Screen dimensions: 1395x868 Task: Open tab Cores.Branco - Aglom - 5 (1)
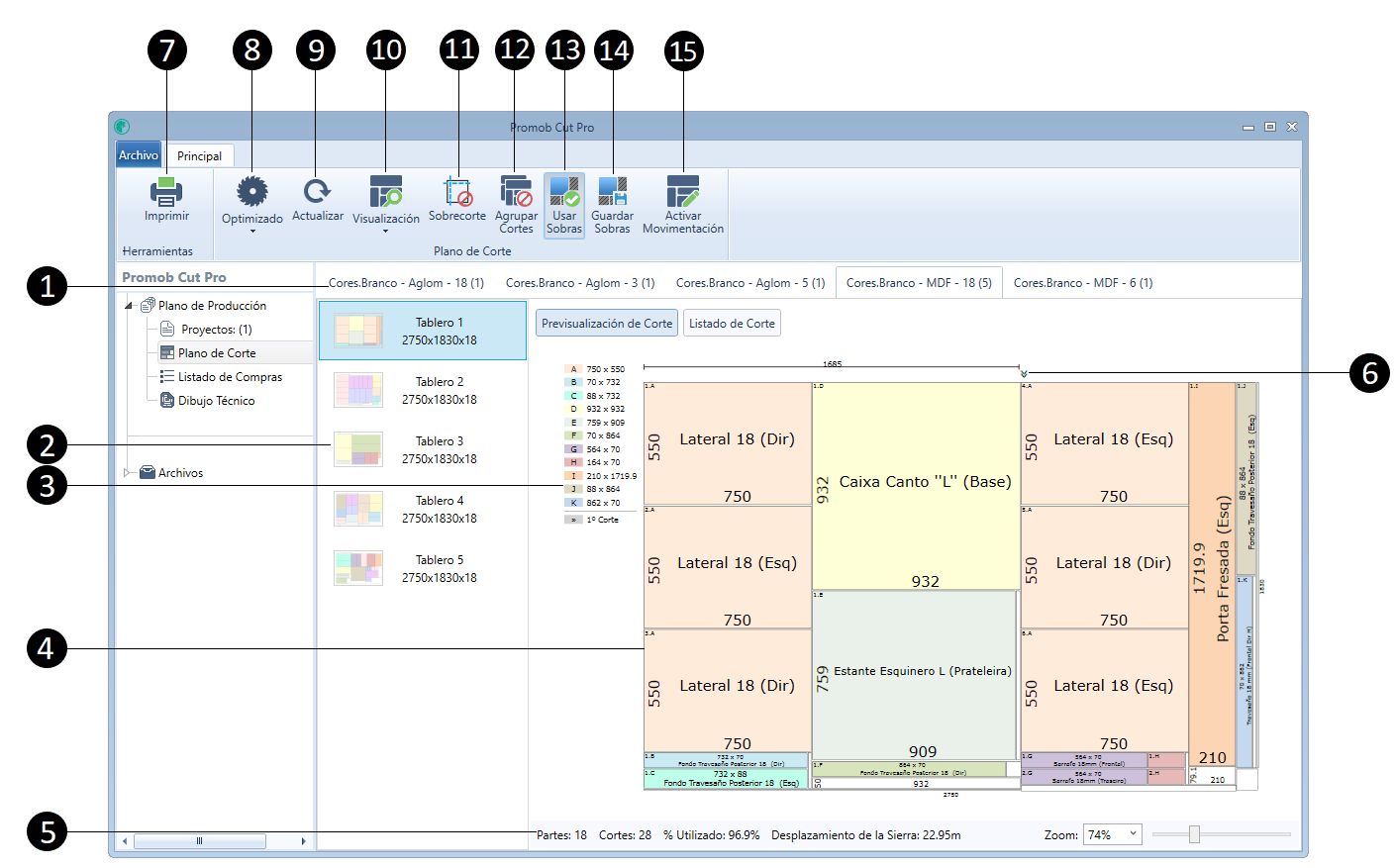pyautogui.click(x=750, y=283)
